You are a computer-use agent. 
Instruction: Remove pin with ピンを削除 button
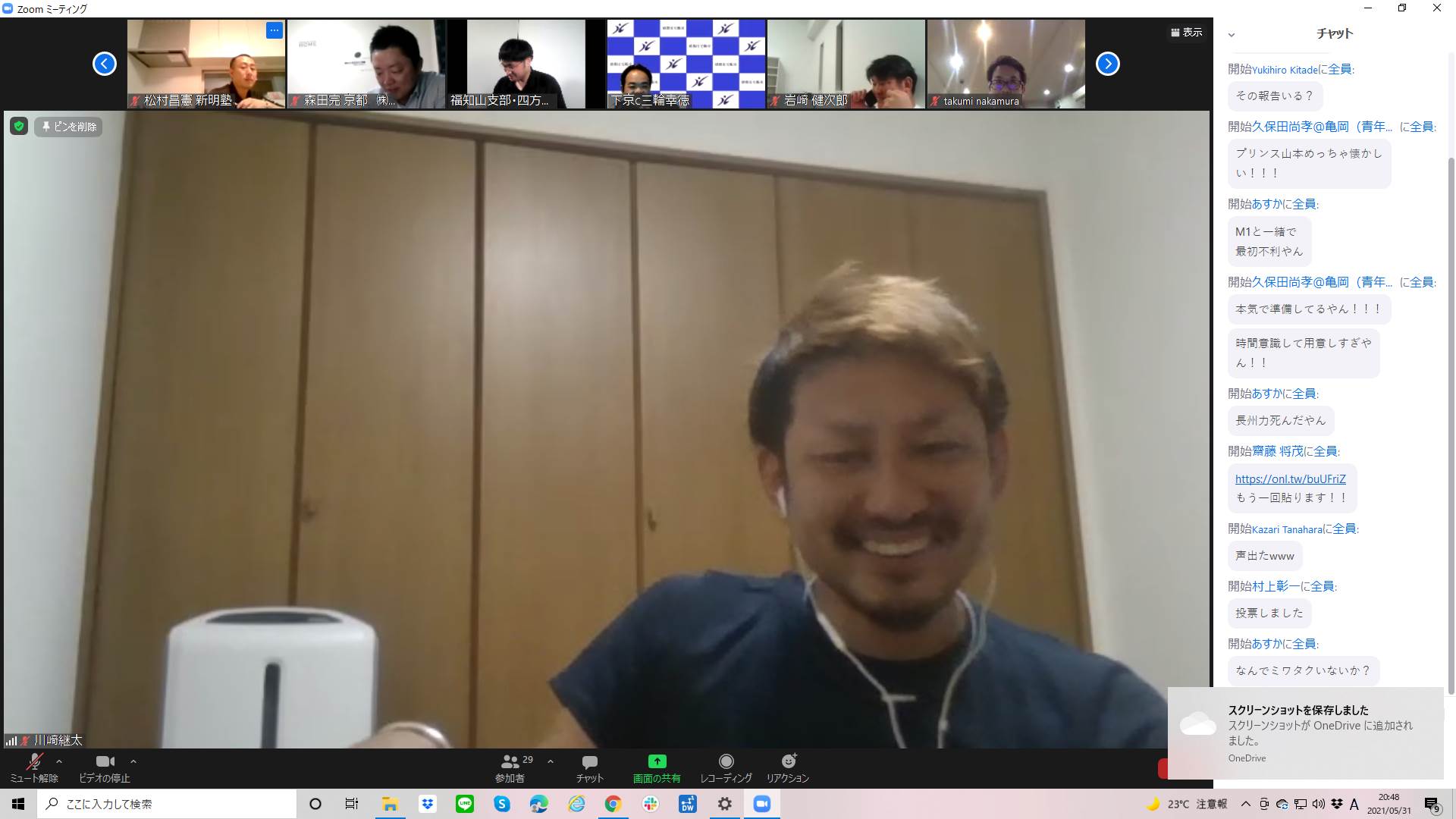pyautogui.click(x=68, y=127)
